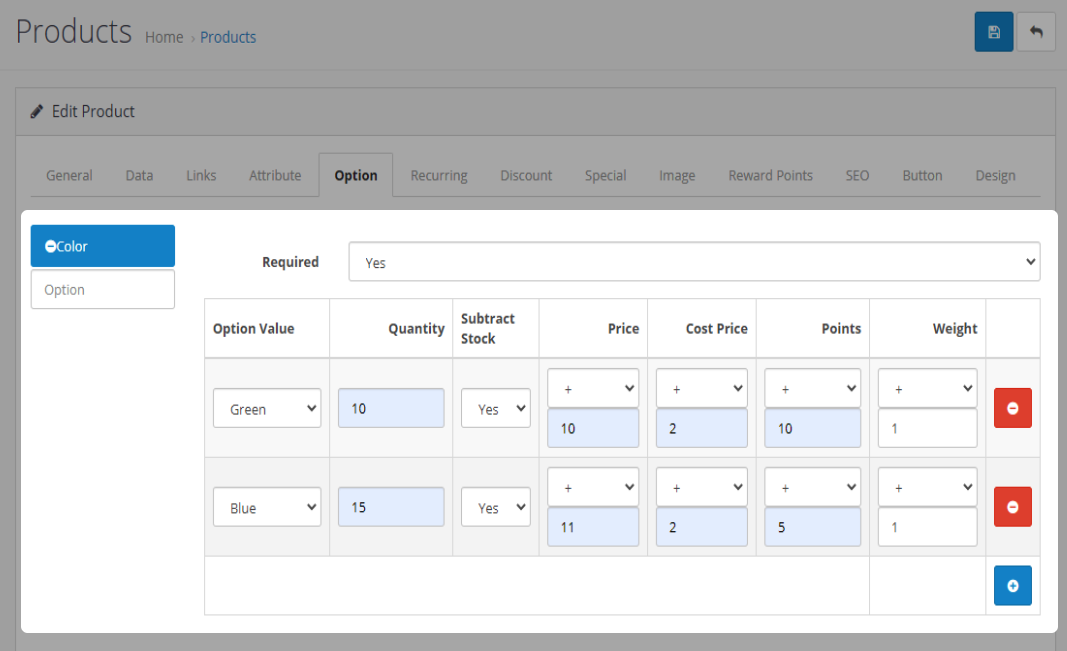The height and width of the screenshot is (651, 1067).
Task: Open the Green option value dropdown
Action: coord(267,408)
